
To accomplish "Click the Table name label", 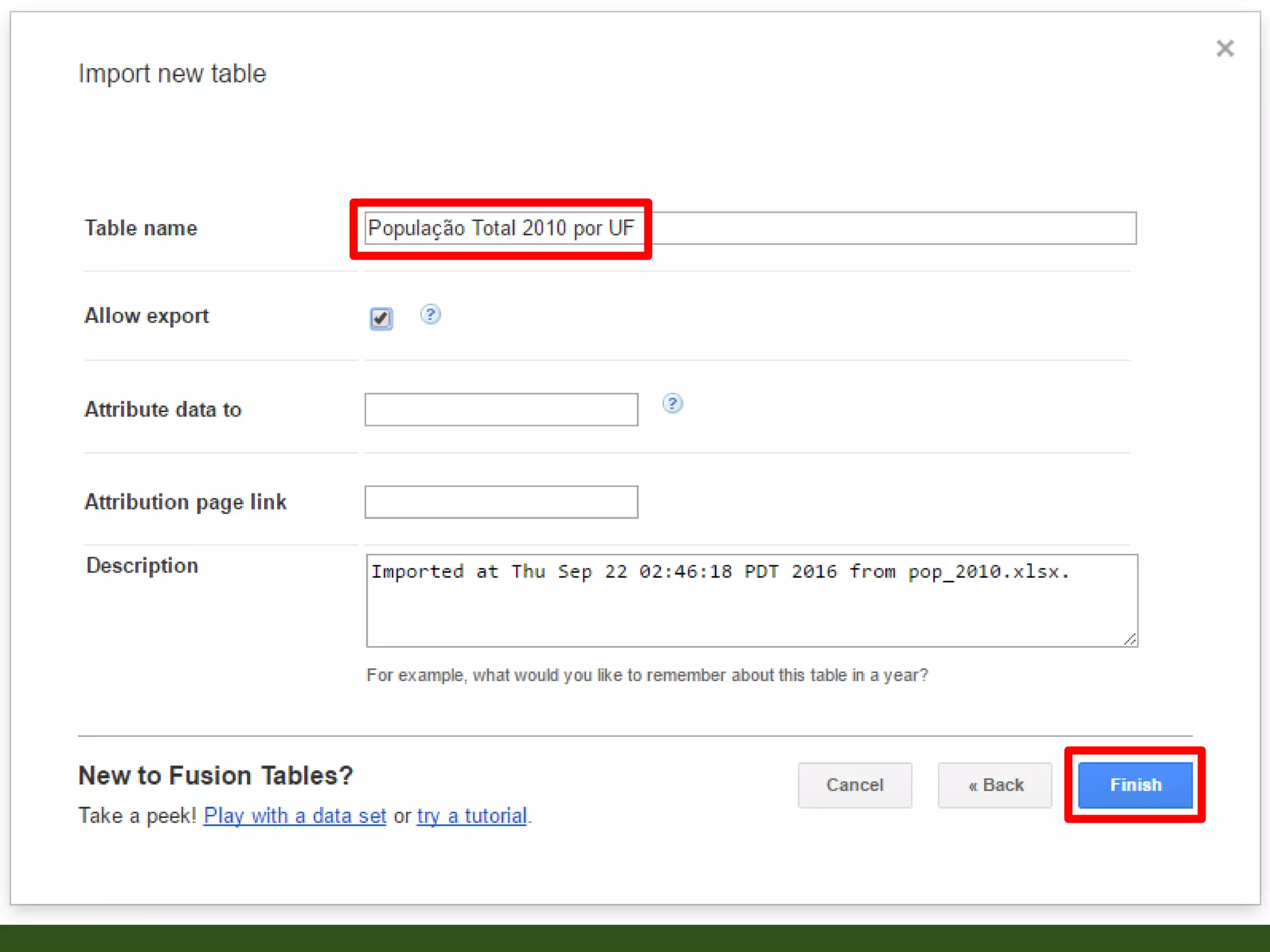I will pos(141,228).
